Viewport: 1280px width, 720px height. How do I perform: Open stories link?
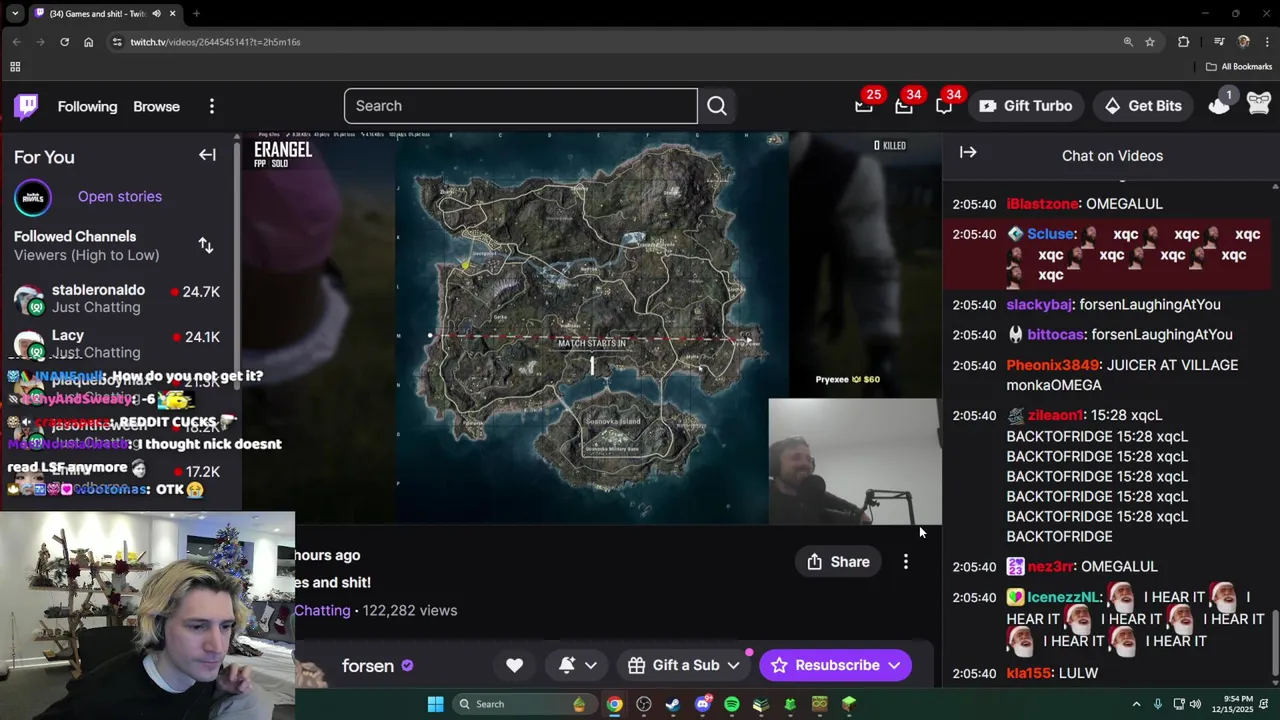(120, 197)
